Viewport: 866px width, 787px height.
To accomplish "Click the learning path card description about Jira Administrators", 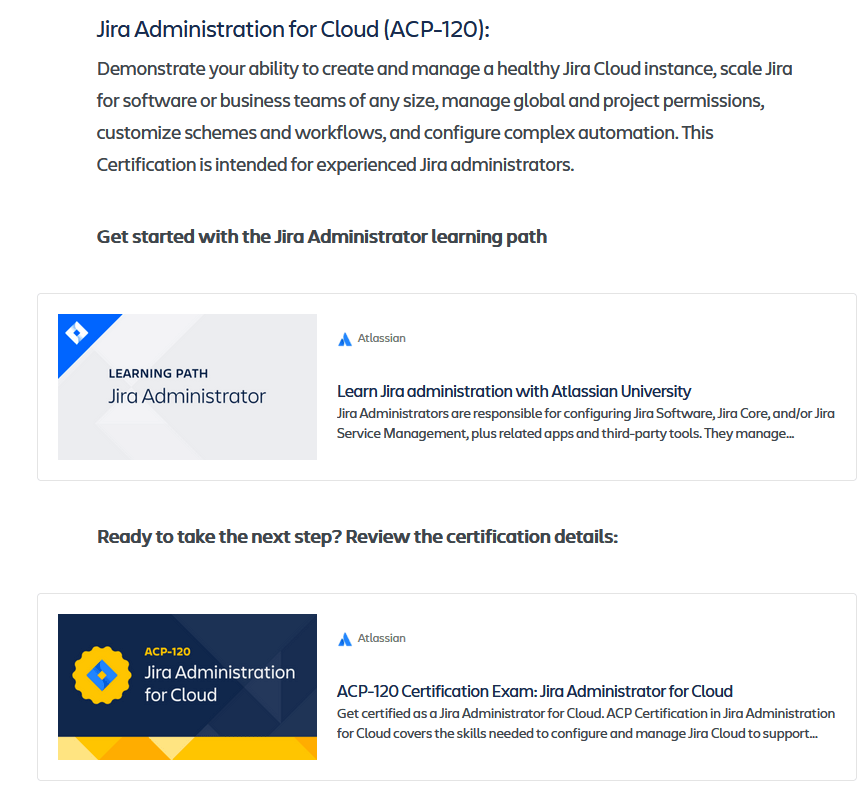I will pos(585,424).
